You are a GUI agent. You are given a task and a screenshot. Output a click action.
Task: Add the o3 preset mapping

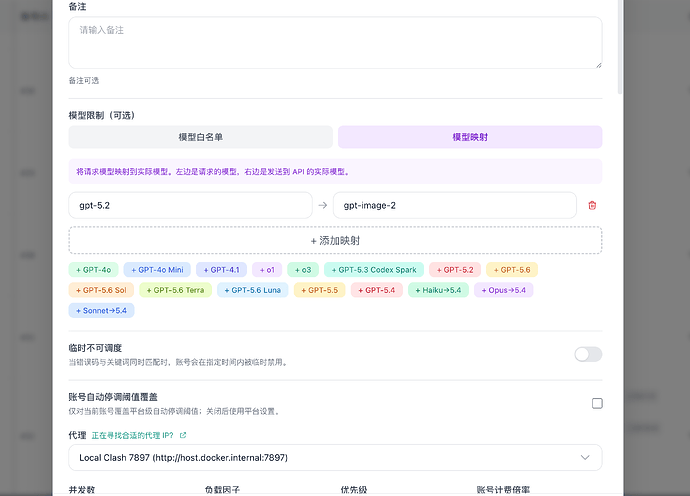point(303,270)
